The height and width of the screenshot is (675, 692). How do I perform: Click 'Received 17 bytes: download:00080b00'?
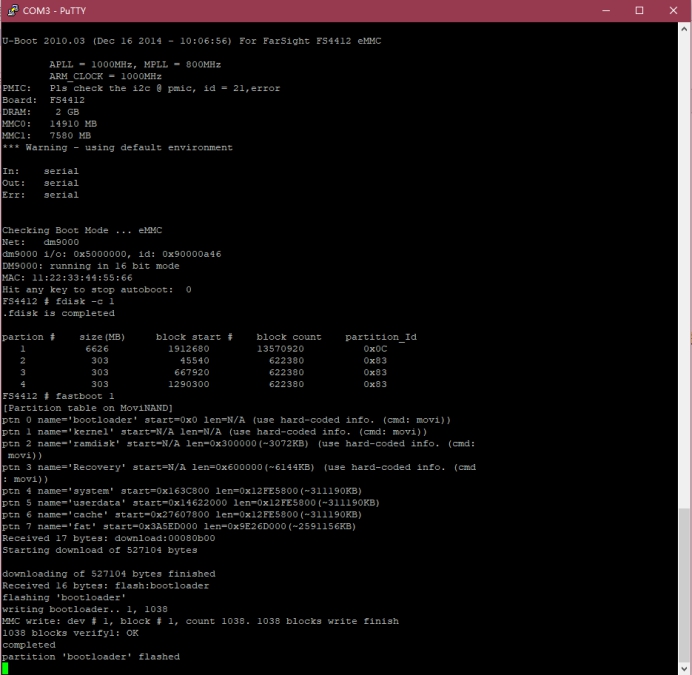tap(109, 539)
